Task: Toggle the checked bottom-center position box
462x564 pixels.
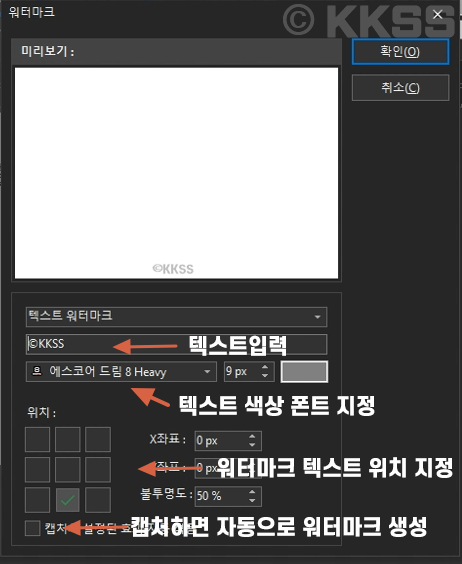Action: (68, 500)
